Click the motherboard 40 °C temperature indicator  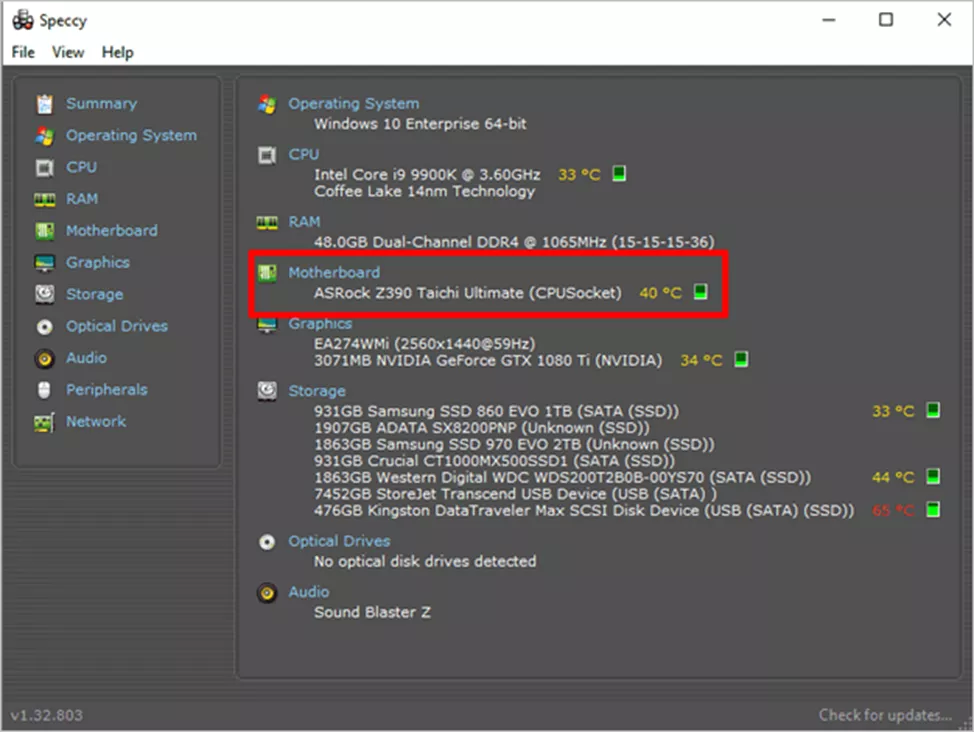coord(701,292)
